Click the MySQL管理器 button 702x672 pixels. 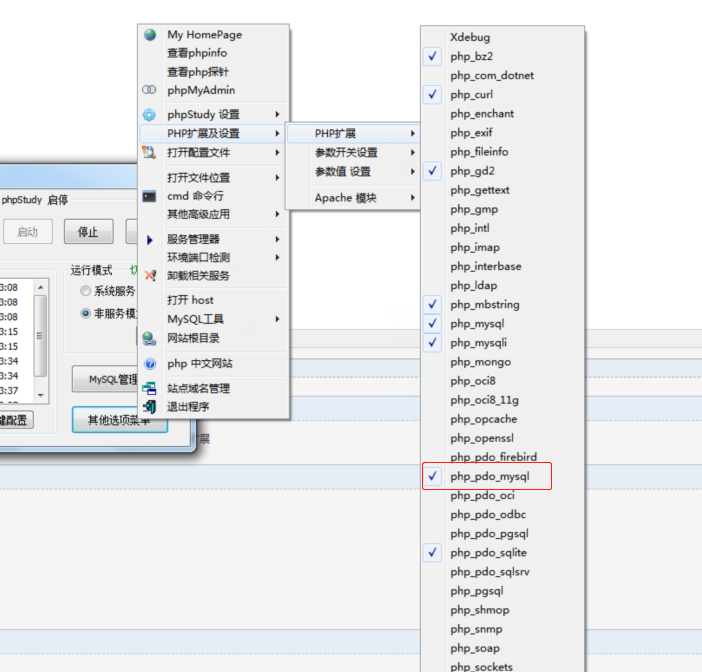point(107,379)
